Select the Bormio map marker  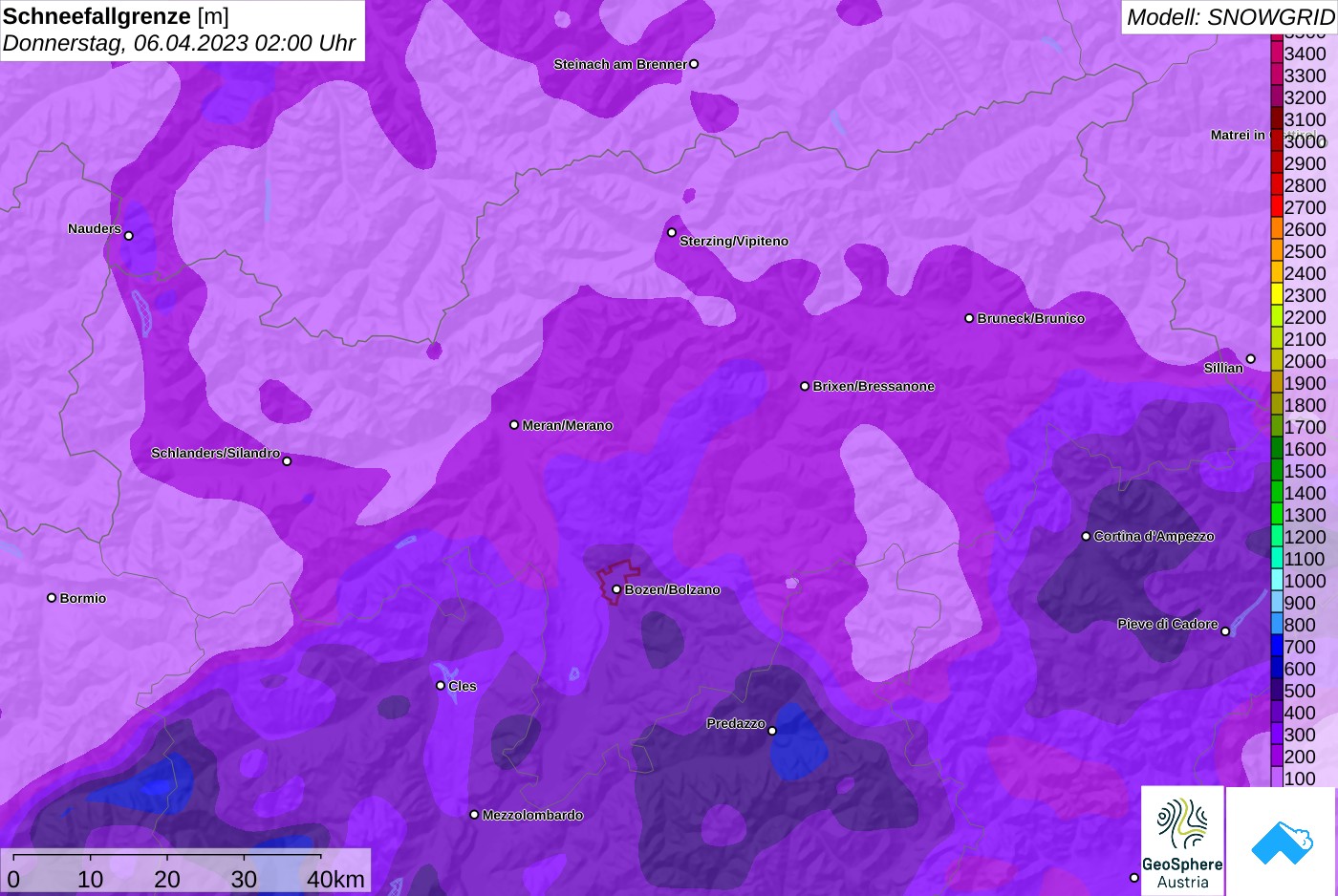tap(52, 598)
